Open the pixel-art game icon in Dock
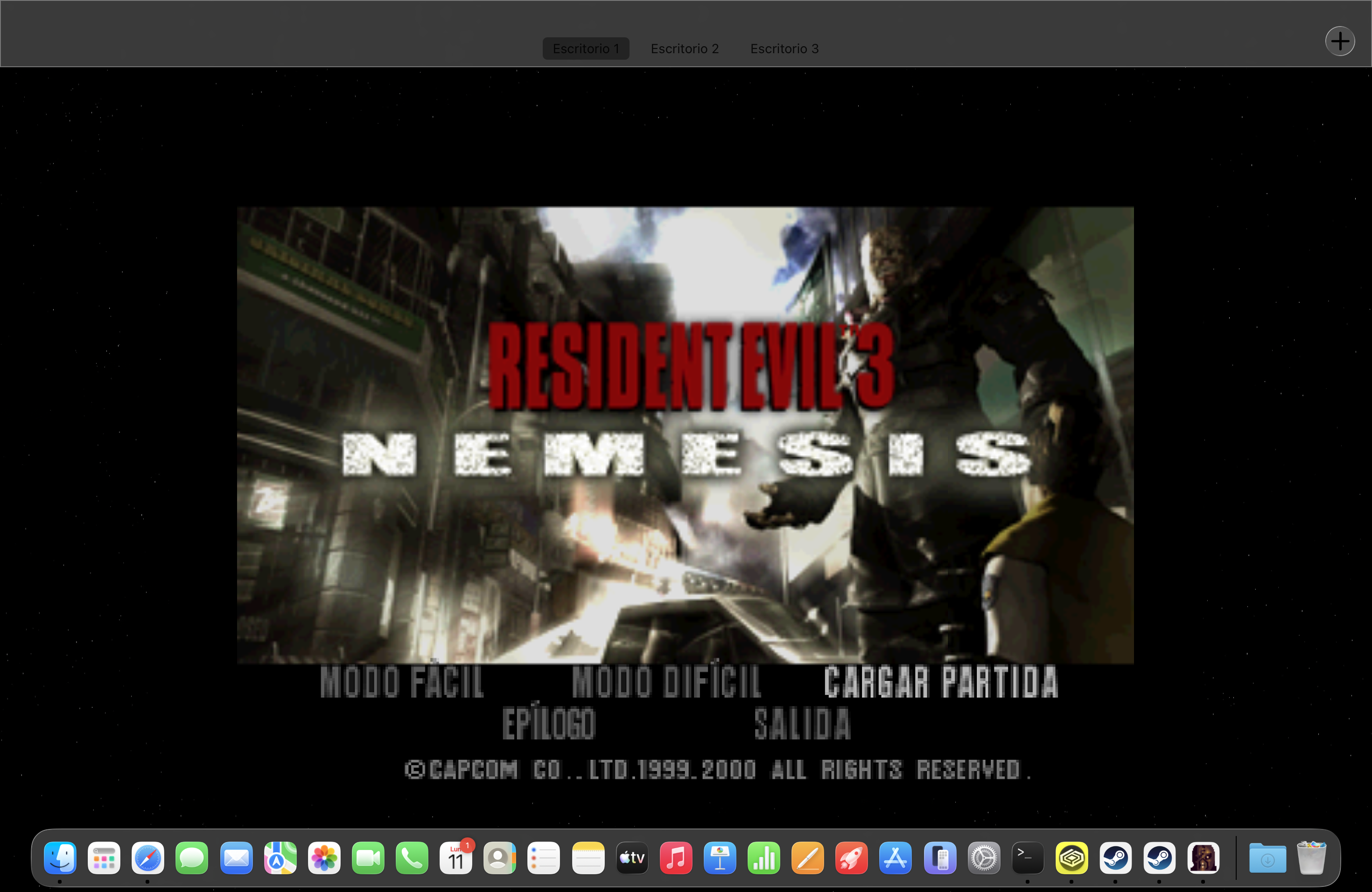 click(x=1203, y=858)
